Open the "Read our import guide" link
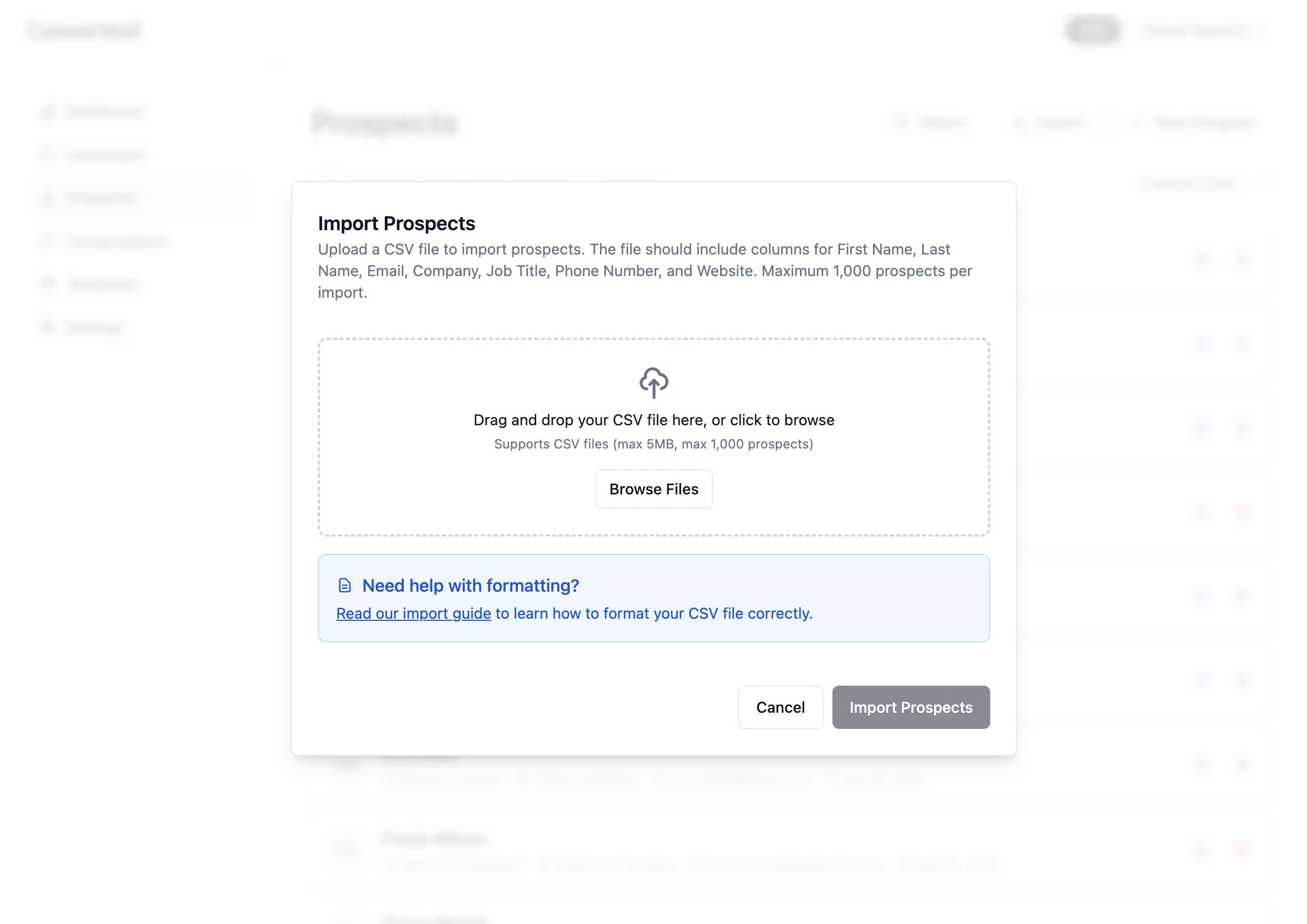Viewport: 1307px width, 924px height. [x=414, y=613]
